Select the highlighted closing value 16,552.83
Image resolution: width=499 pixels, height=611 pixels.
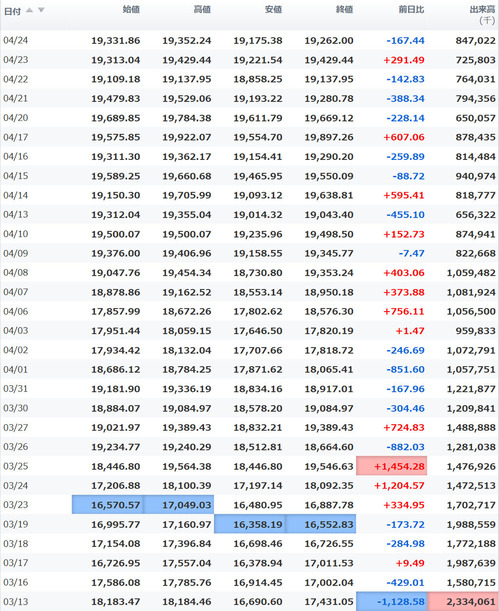(x=321, y=524)
